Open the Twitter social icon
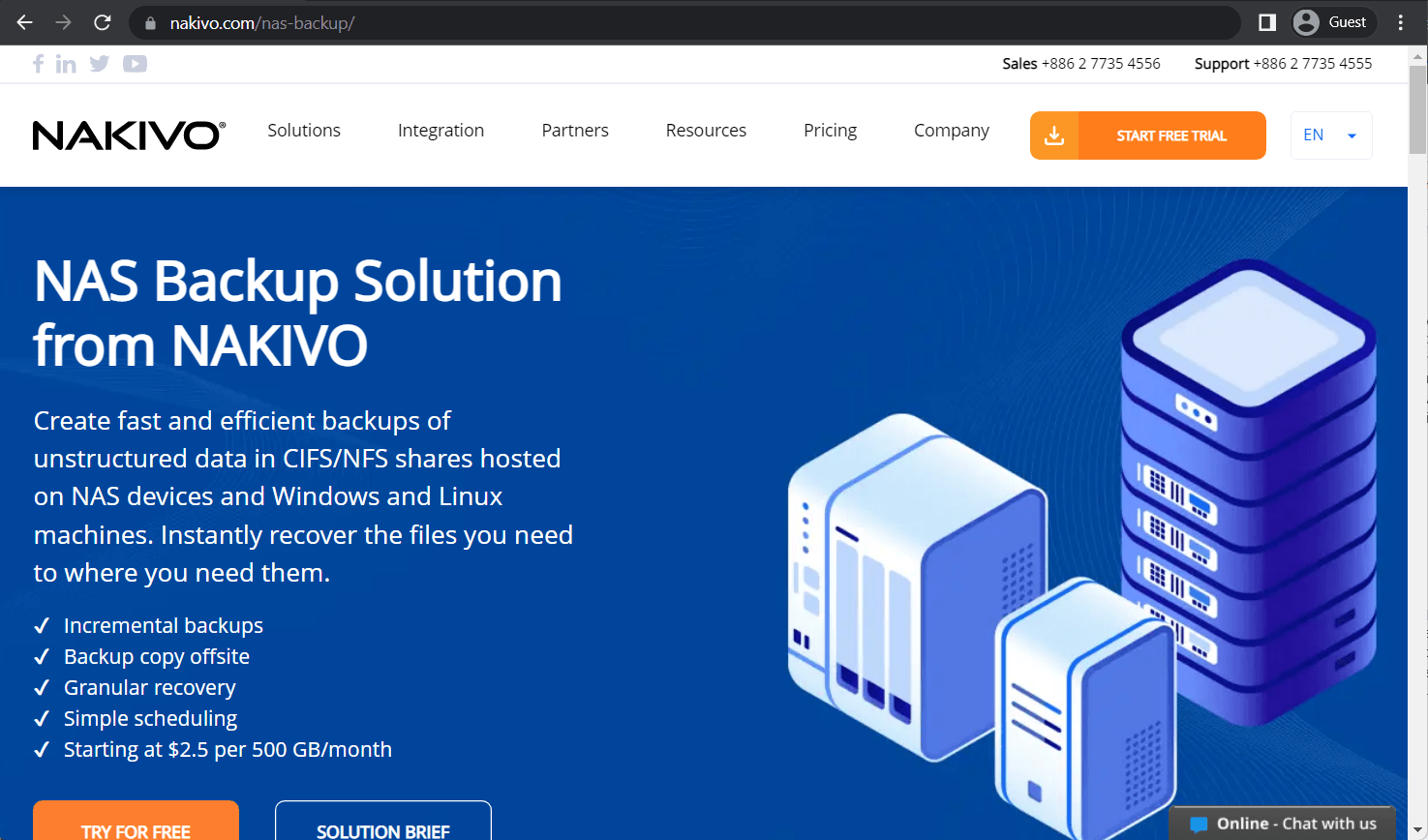The width and height of the screenshot is (1428, 840). coord(99,64)
